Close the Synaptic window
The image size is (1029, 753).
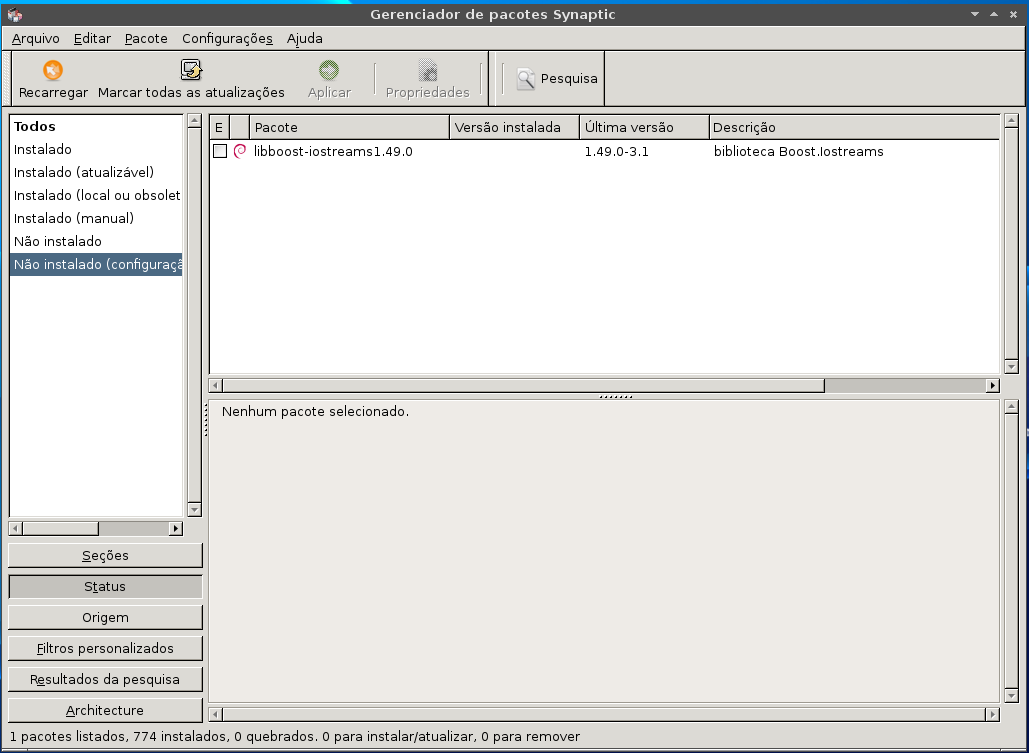pos(1013,14)
